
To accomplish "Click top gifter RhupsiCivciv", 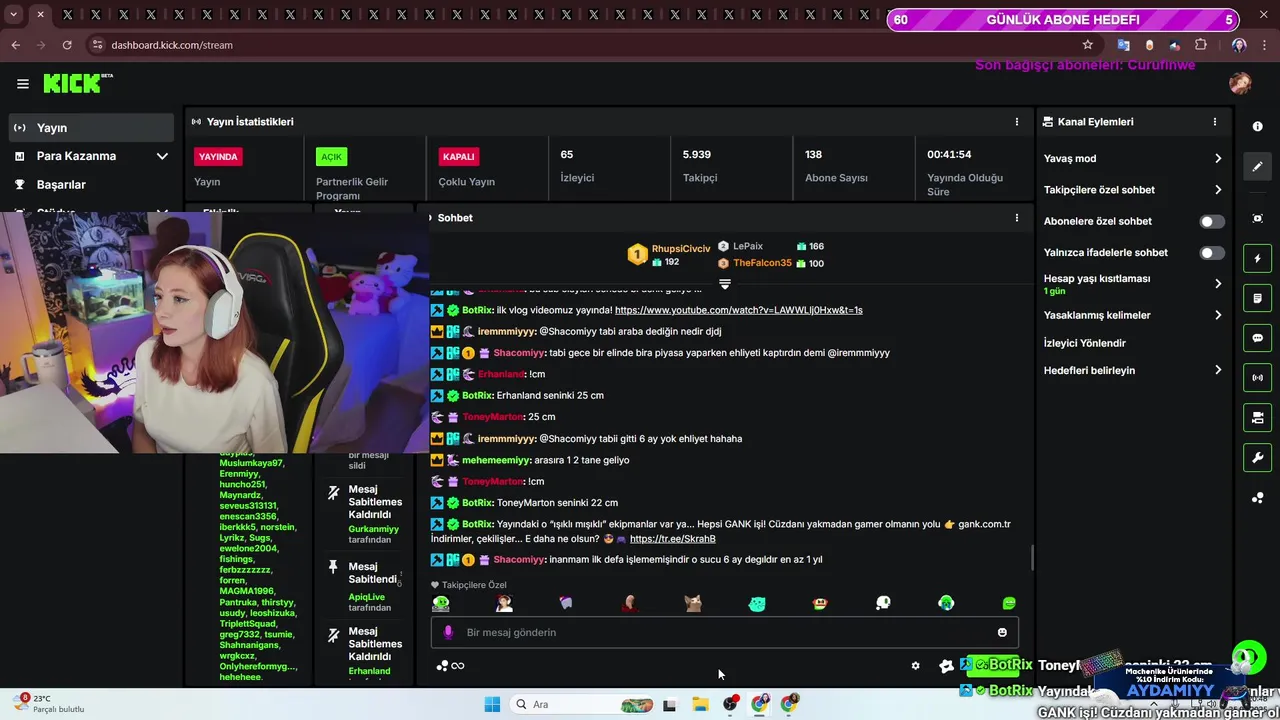I will [681, 248].
